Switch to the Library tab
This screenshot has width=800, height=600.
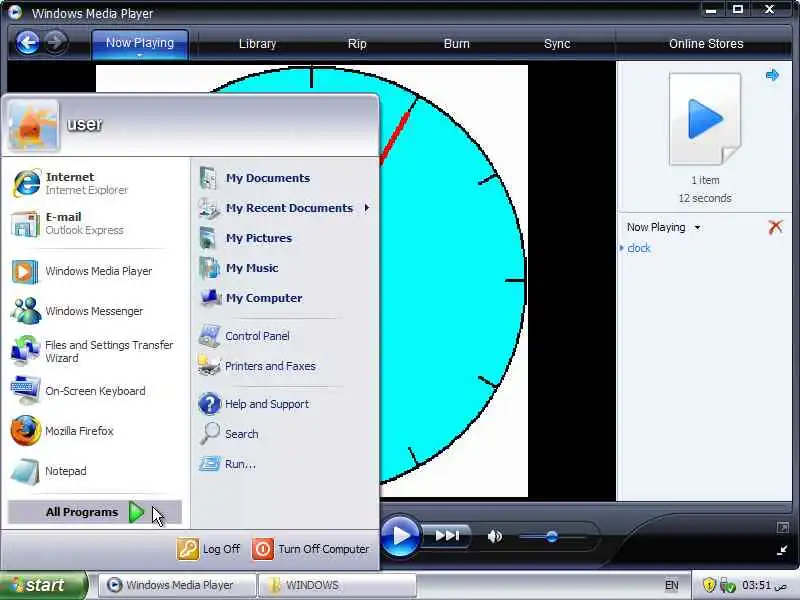click(258, 44)
